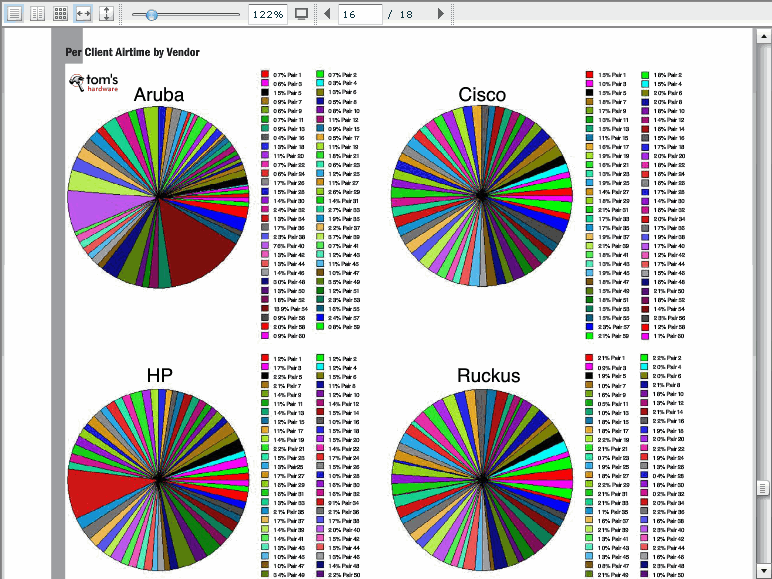The image size is (772, 579).
Task: Click "Pair 1" in the HP legend
Action: (294, 359)
